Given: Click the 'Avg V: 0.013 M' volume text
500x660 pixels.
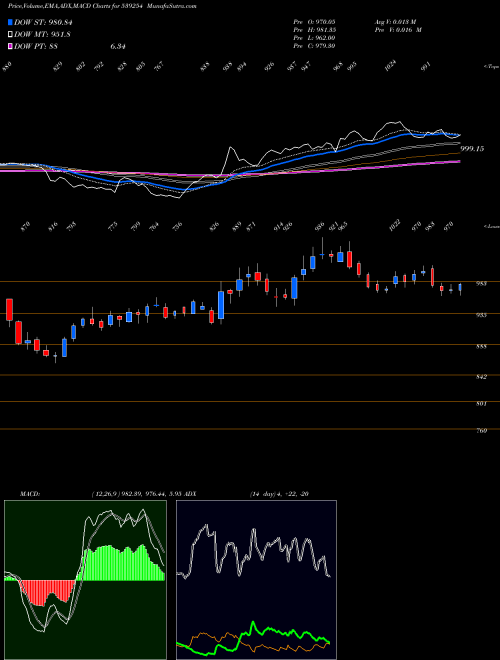Looking at the screenshot, I should point(395,22).
